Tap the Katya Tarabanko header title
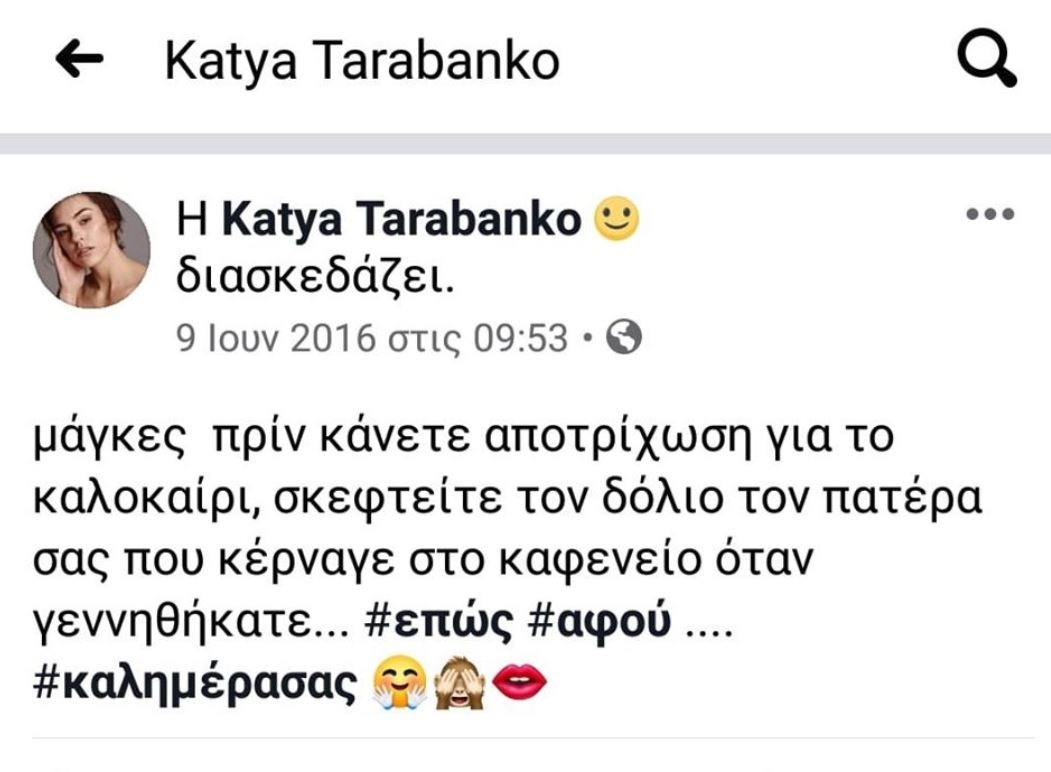 pos(362,62)
